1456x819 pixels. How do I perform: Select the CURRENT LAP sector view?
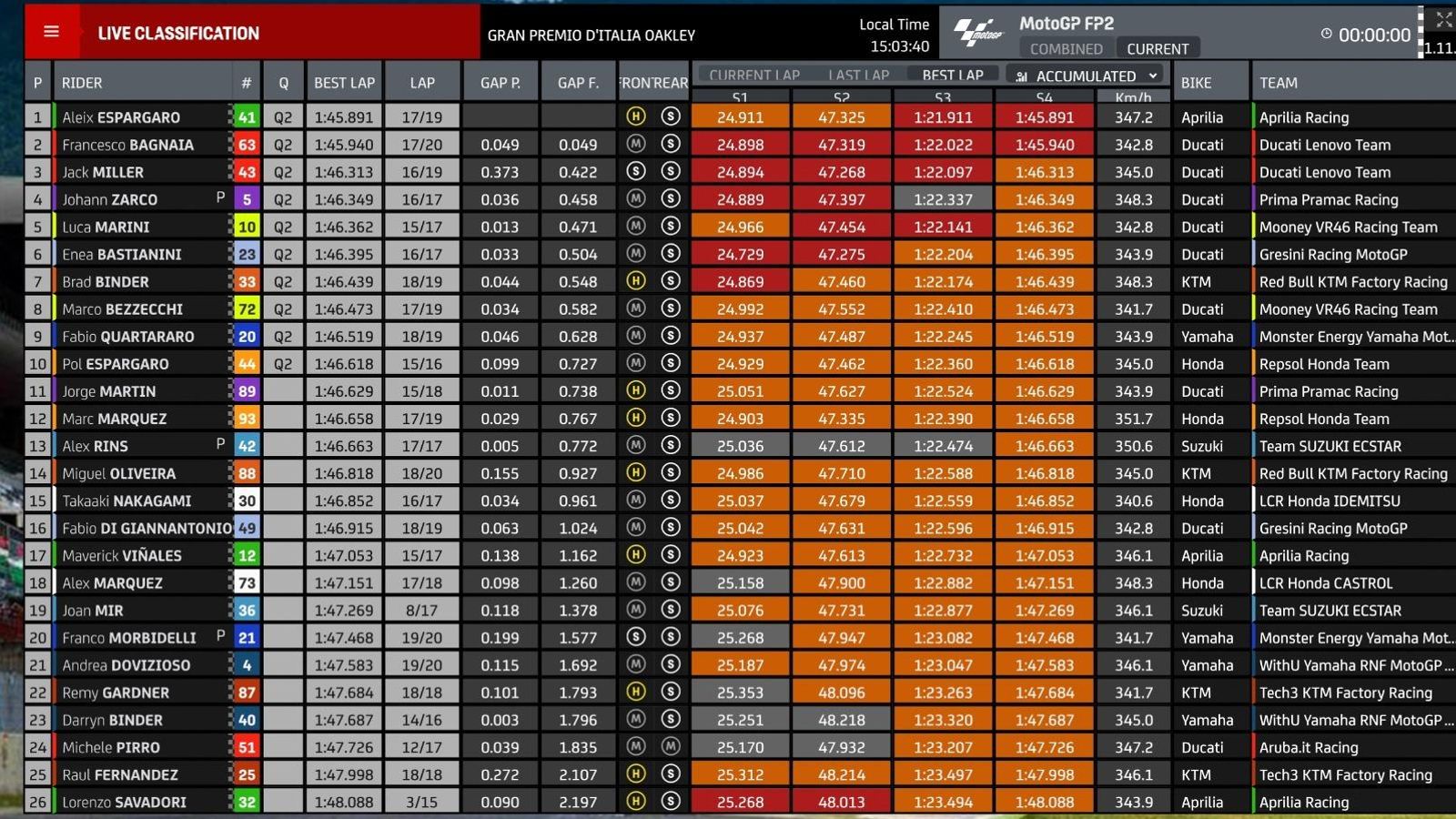tap(753, 76)
